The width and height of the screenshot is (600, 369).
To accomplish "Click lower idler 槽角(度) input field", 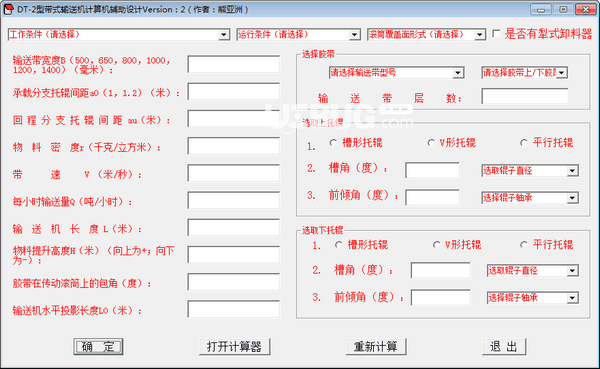I will tap(440, 270).
